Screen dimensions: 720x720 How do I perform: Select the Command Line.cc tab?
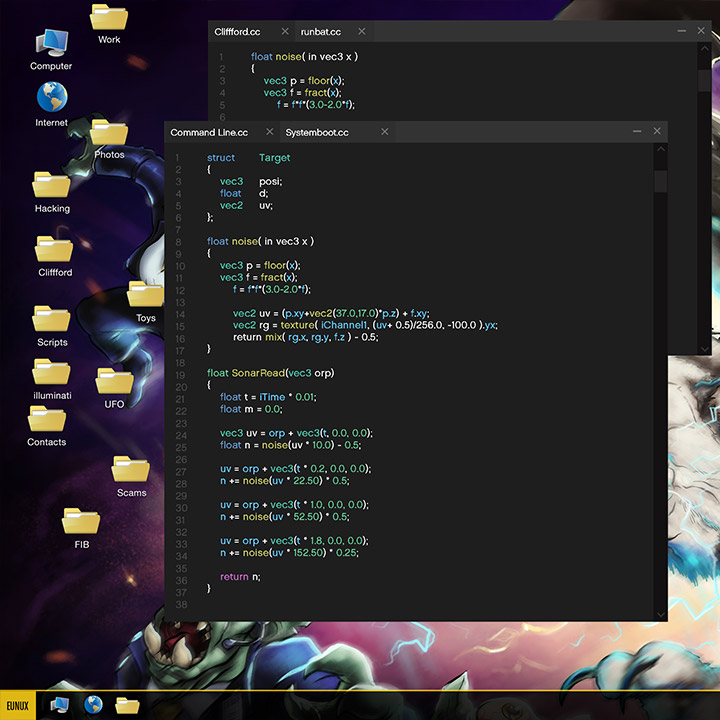click(209, 133)
